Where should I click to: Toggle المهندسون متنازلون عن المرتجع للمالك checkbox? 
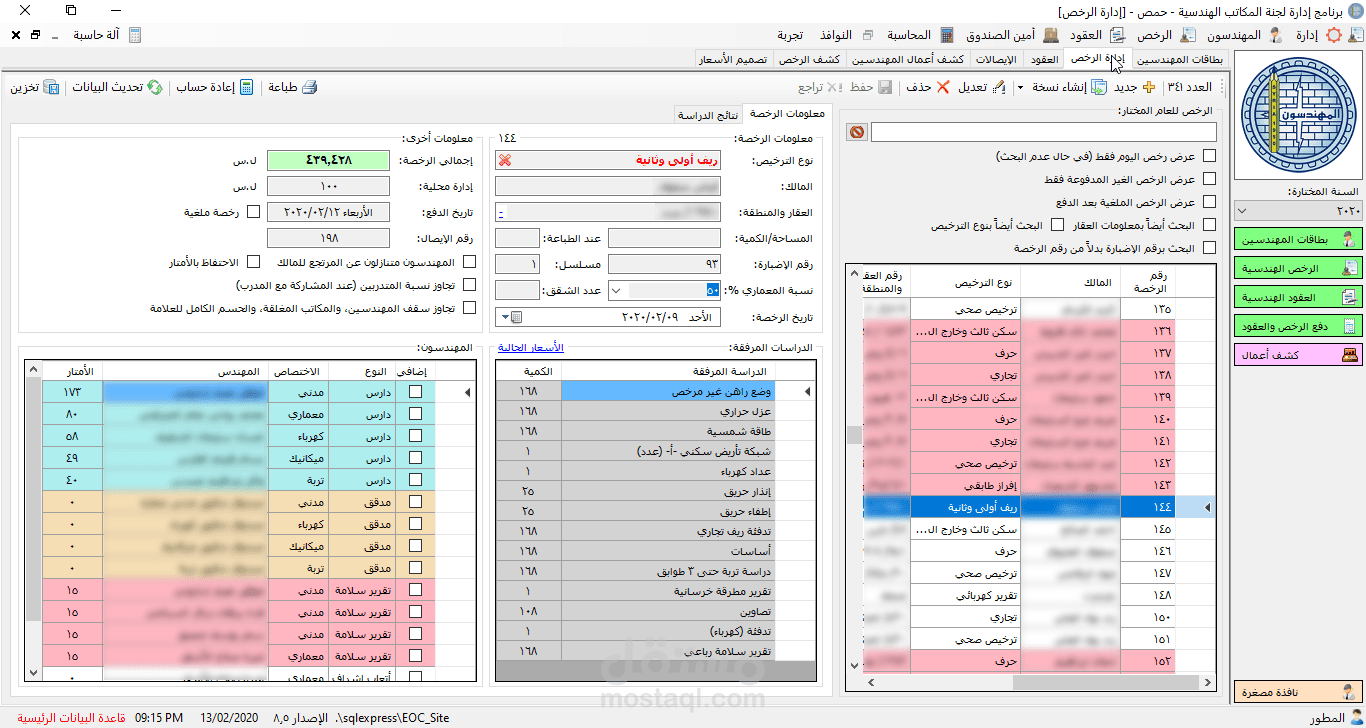click(470, 262)
